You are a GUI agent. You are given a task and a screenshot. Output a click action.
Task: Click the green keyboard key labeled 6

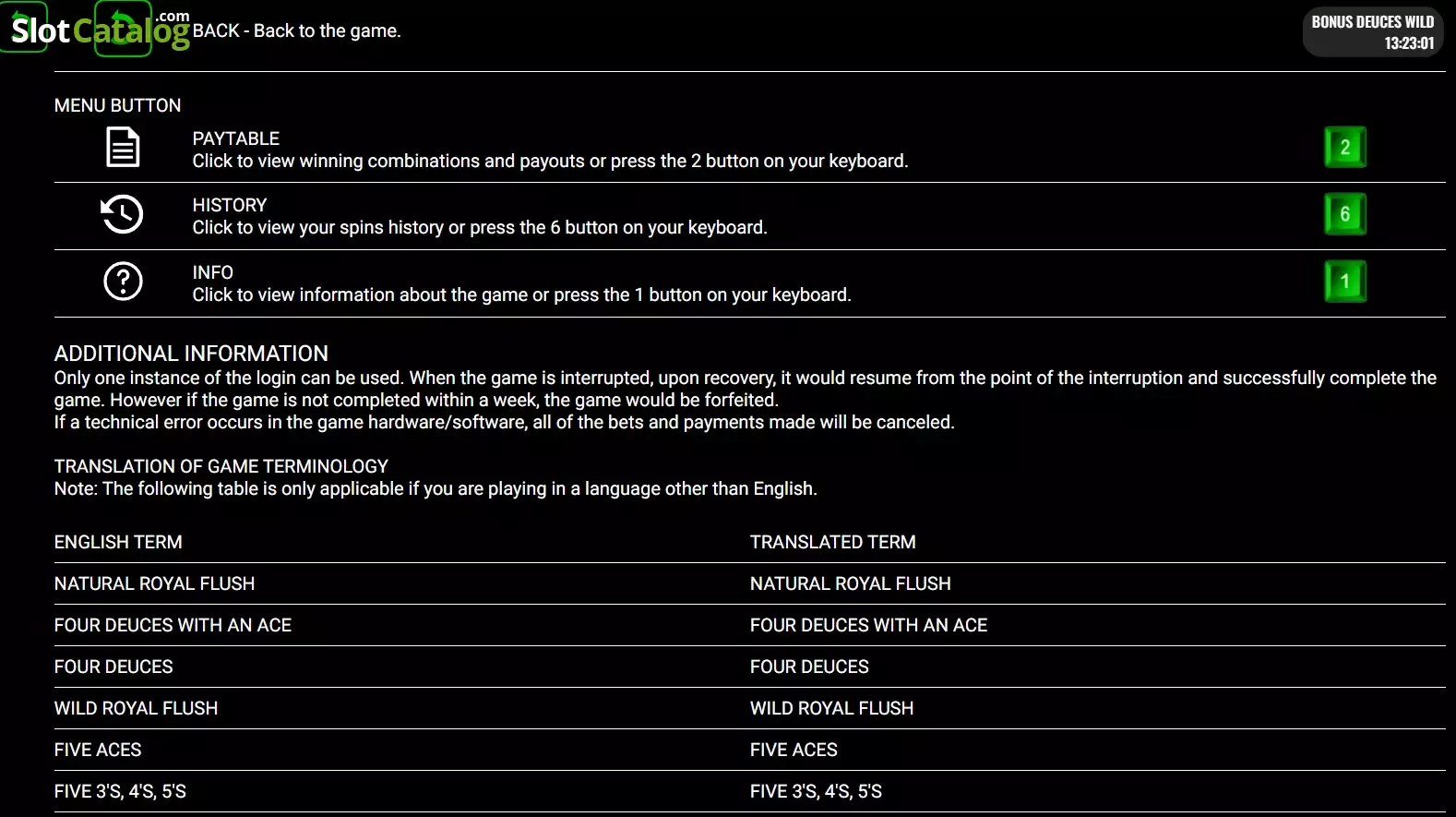[1344, 214]
